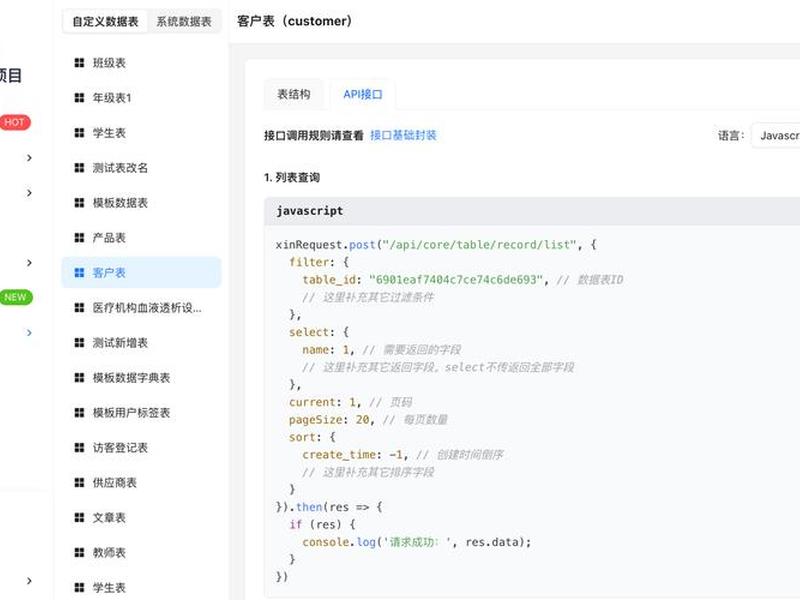This screenshot has height=600, width=800.
Task: Click the grid icon next to 访客登记表
Action: (x=79, y=447)
